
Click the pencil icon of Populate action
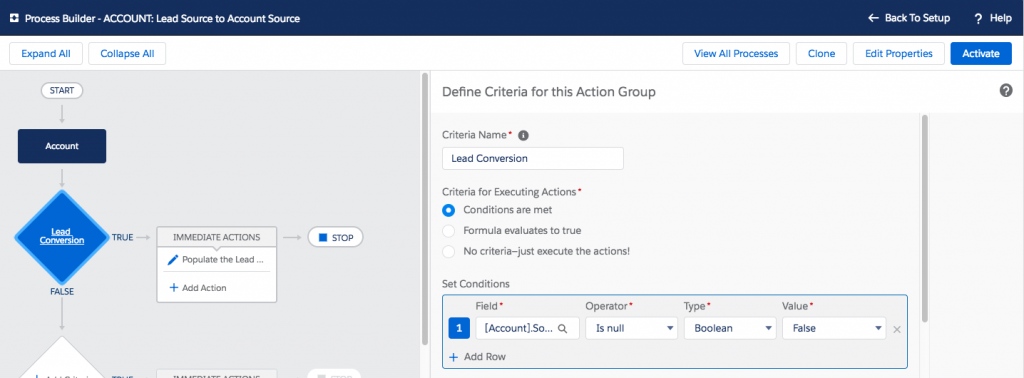(x=172, y=260)
